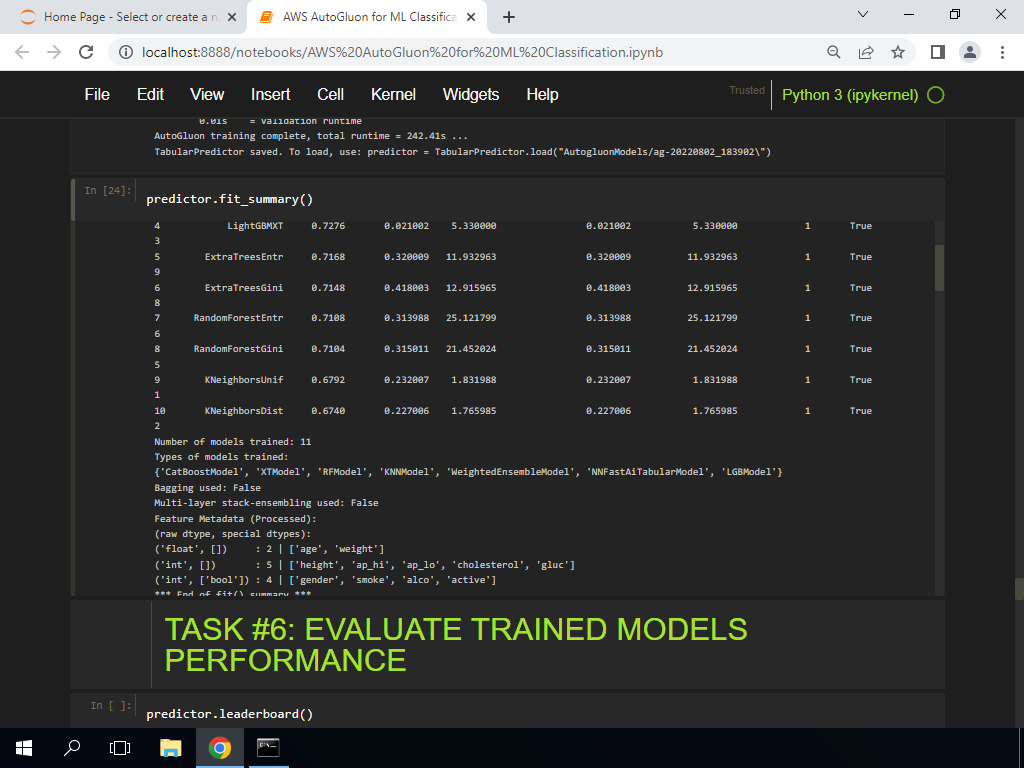1024x768 pixels.
Task: Open the zoom magnifier in address bar
Action: [x=833, y=52]
